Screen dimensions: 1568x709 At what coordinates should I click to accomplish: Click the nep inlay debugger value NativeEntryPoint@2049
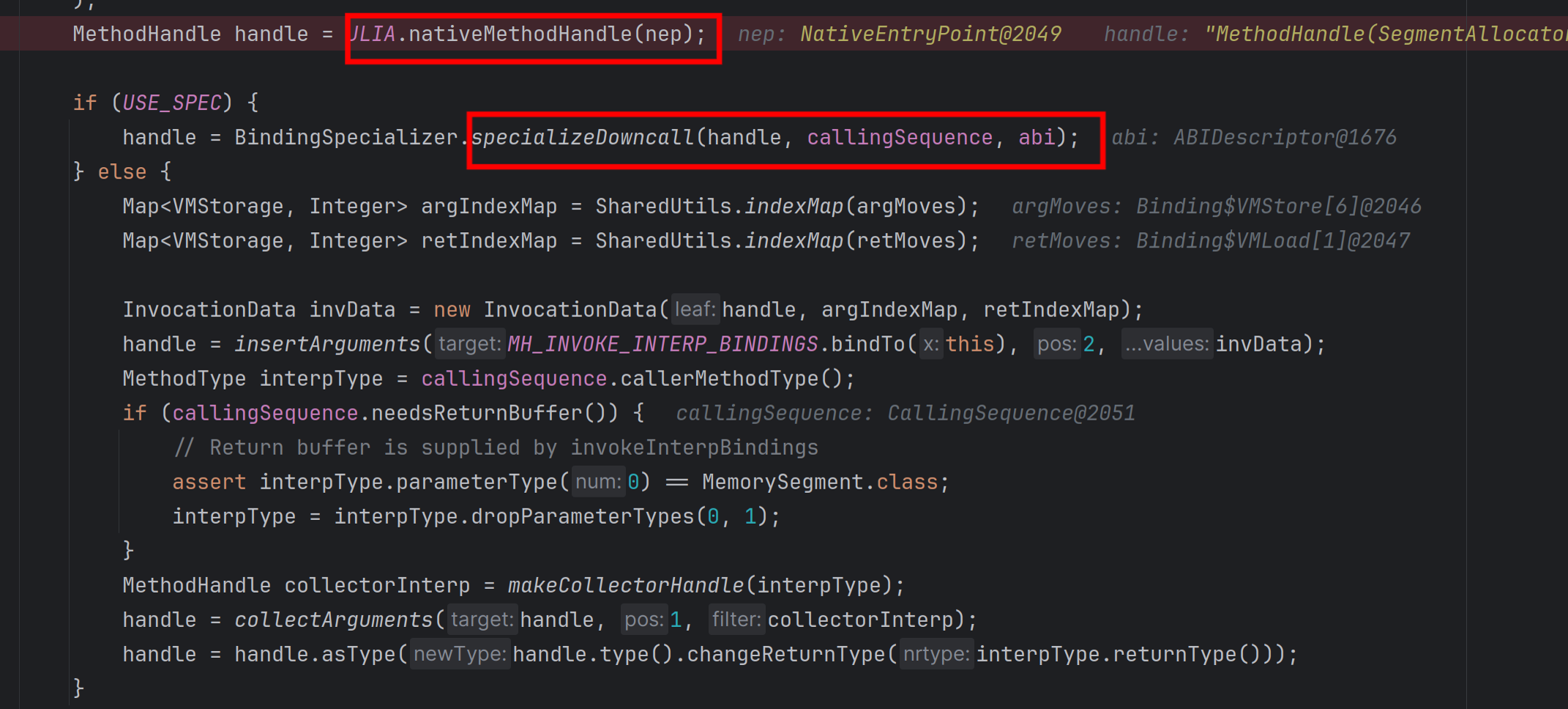930,34
